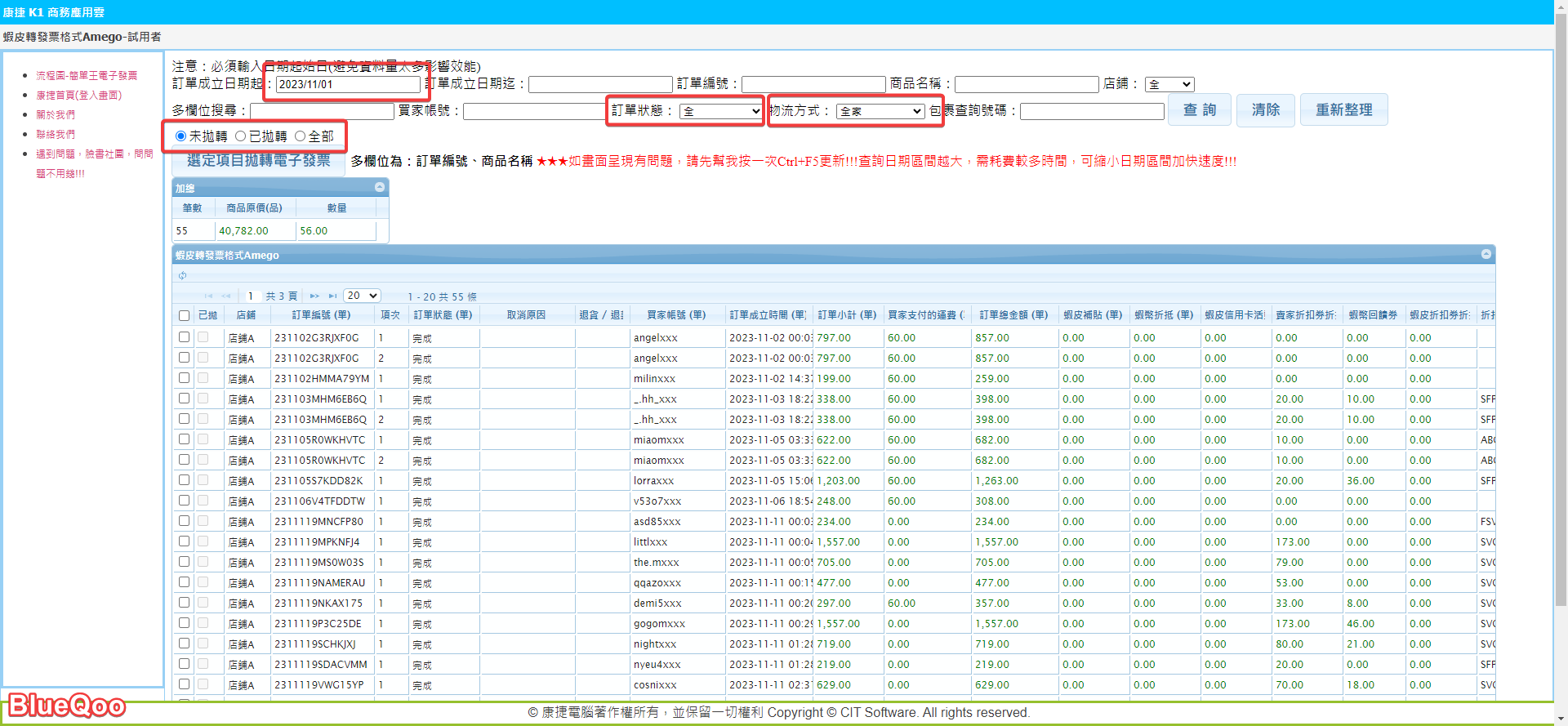Viewport: 1568px width, 726px height.
Task: Click the 訂單成立日期起 date field
Action: point(348,84)
